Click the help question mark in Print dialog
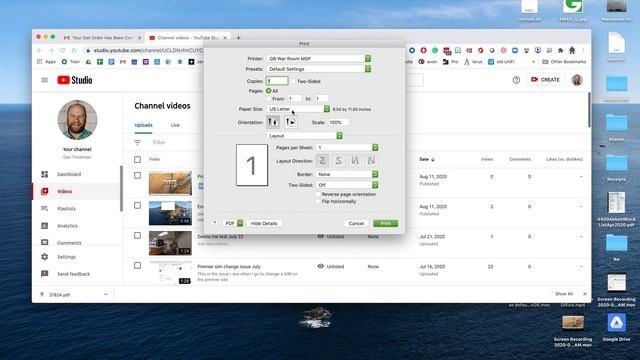Image resolution: width=640 pixels, height=360 pixels. (215, 223)
